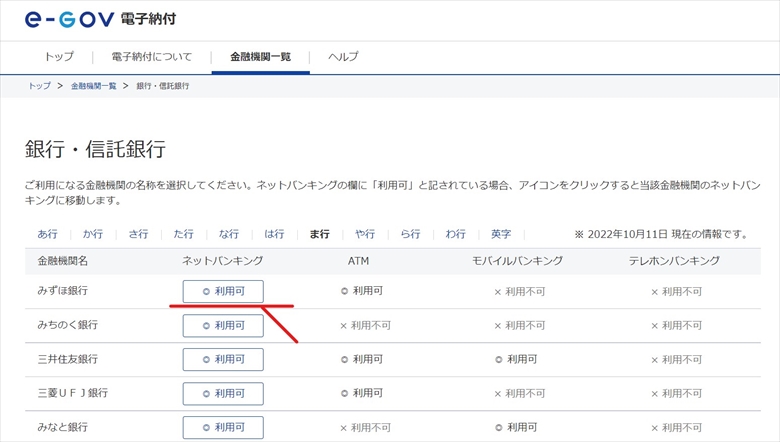Select the ま行 bank index
The image size is (780, 442).
pos(319,234)
